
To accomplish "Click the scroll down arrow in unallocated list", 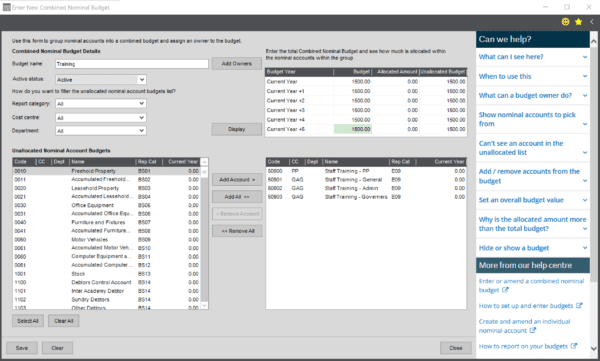I will [x=204, y=305].
